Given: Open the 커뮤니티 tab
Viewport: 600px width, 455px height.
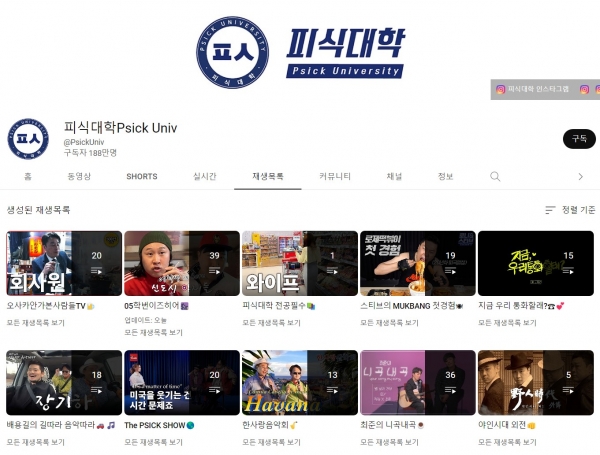Looking at the screenshot, I should 335,176.
